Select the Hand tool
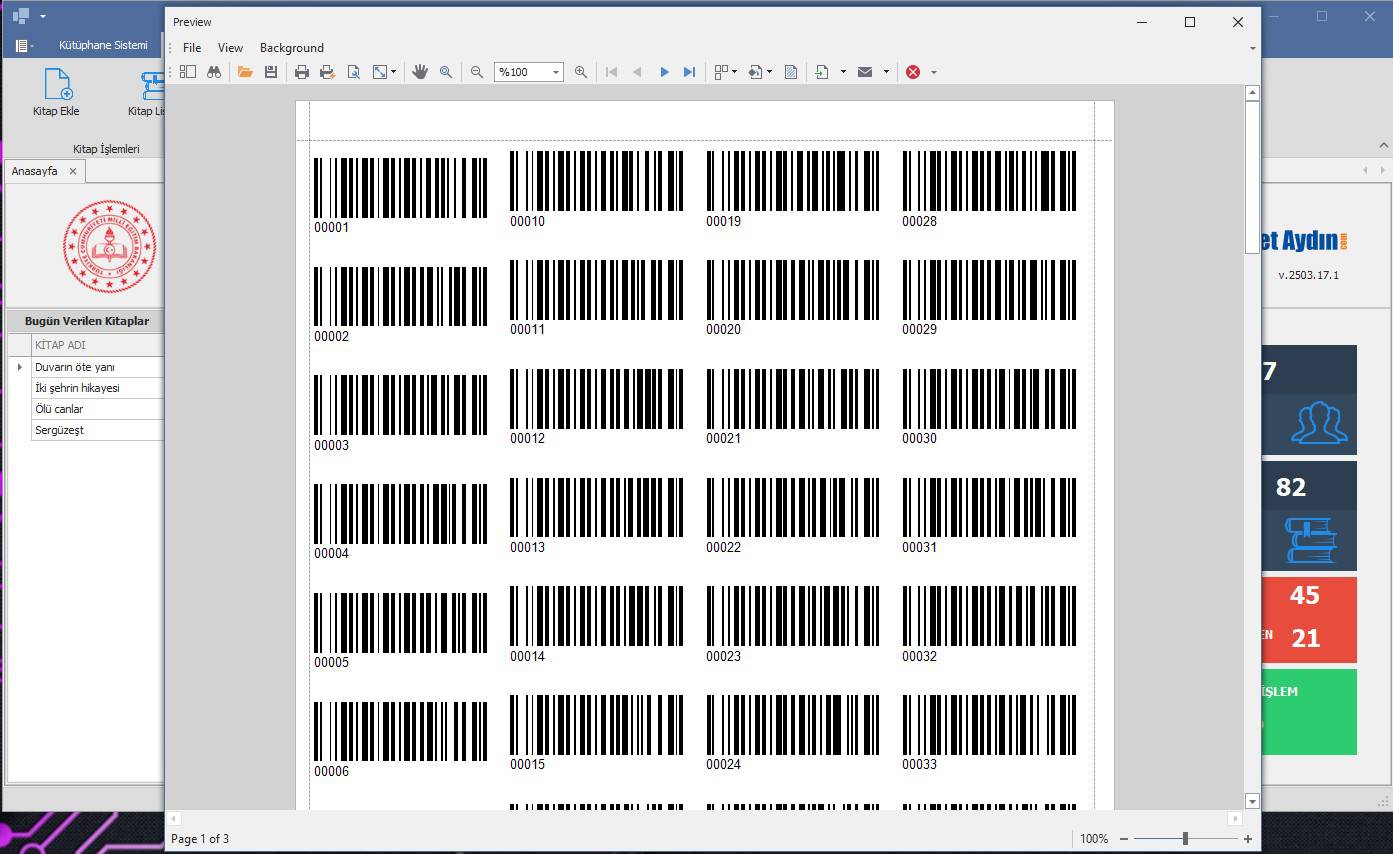This screenshot has height=854, width=1393. 420,72
